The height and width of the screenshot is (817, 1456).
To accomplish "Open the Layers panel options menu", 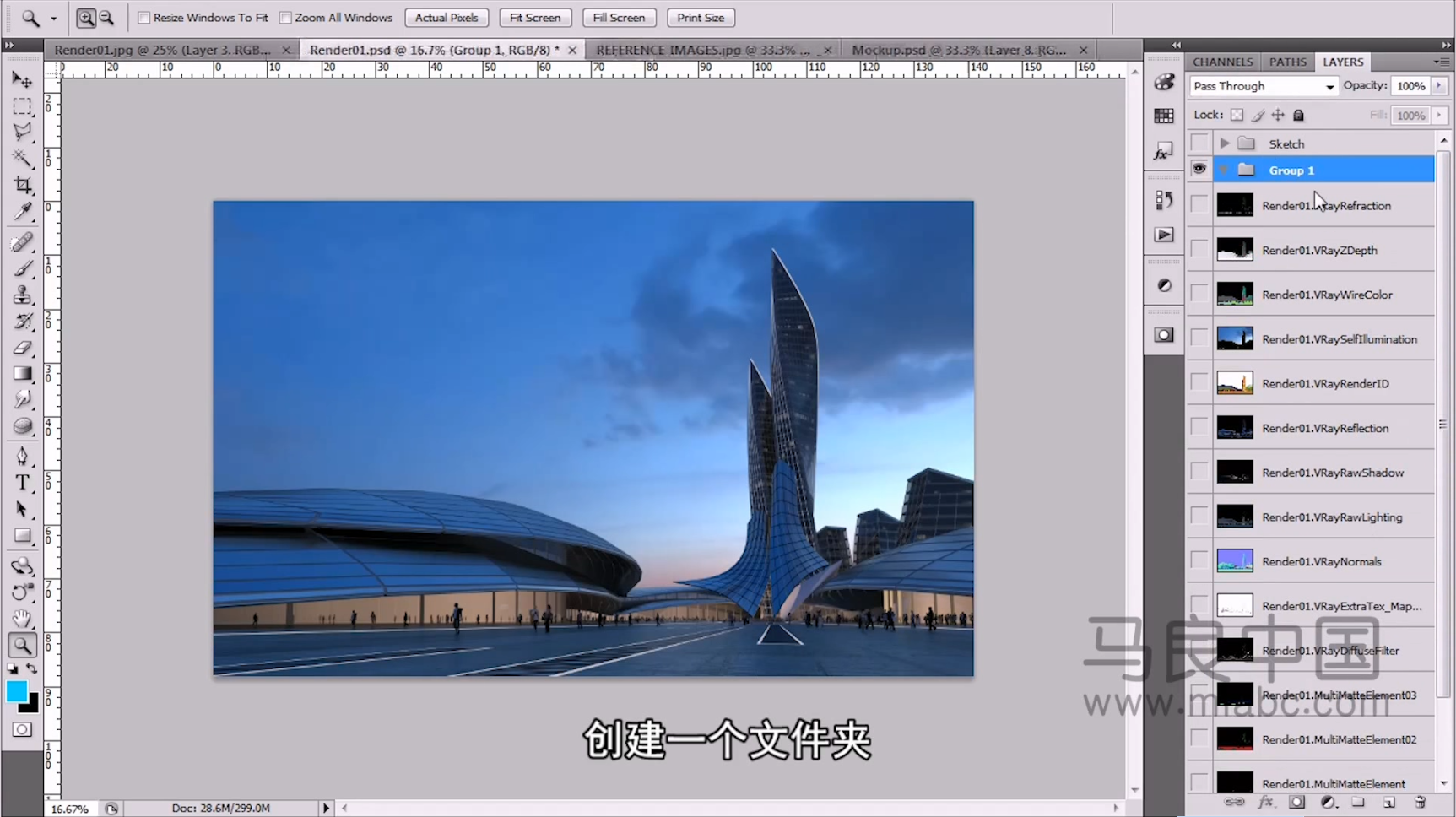I will click(x=1440, y=62).
